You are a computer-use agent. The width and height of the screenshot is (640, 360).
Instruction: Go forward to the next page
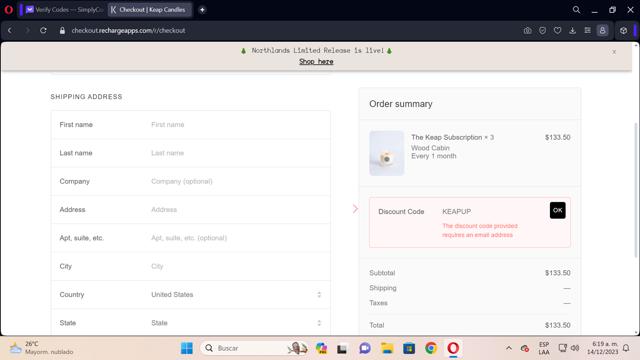(x=27, y=31)
